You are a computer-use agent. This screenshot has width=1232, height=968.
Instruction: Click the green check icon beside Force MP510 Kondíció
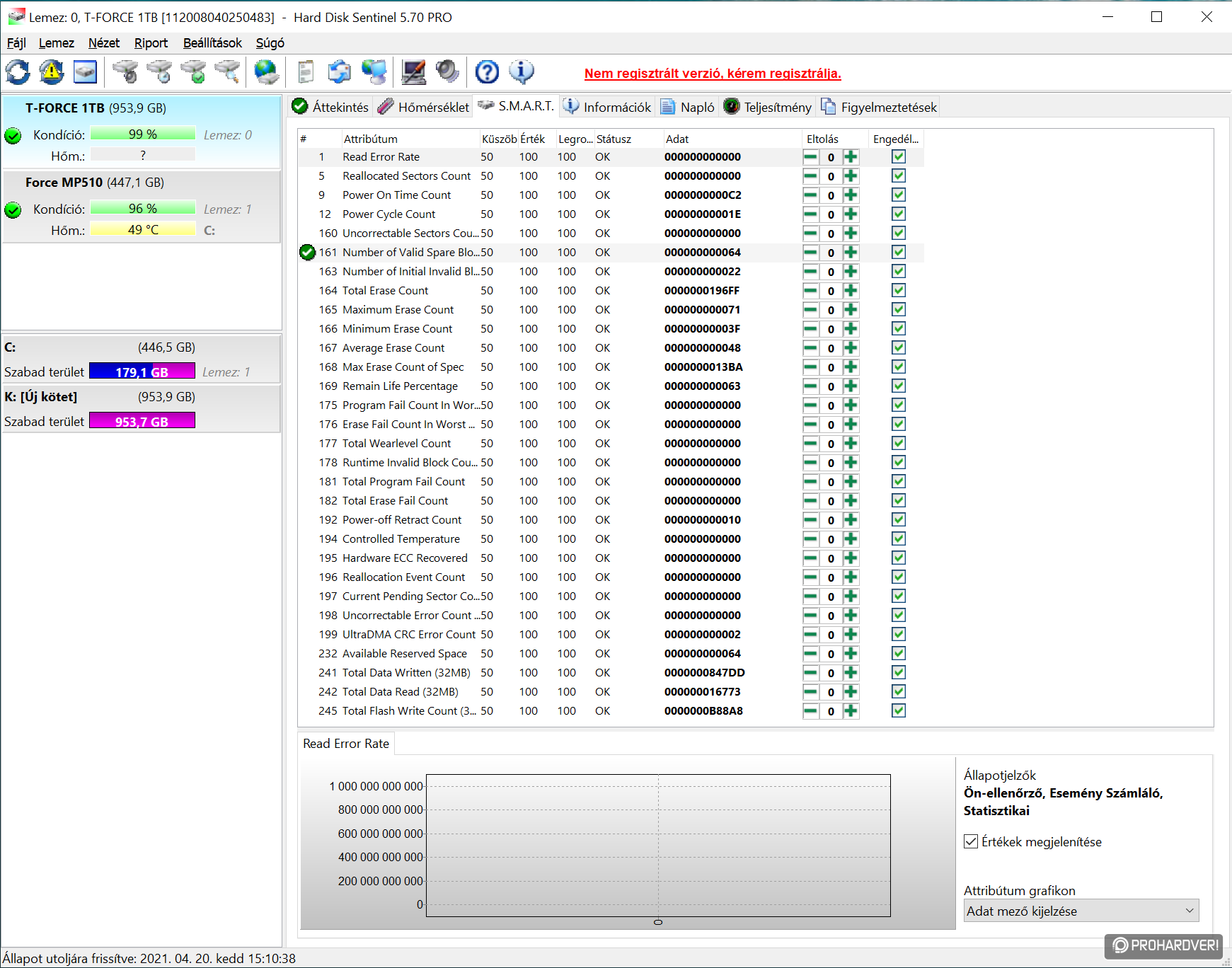click(x=13, y=209)
